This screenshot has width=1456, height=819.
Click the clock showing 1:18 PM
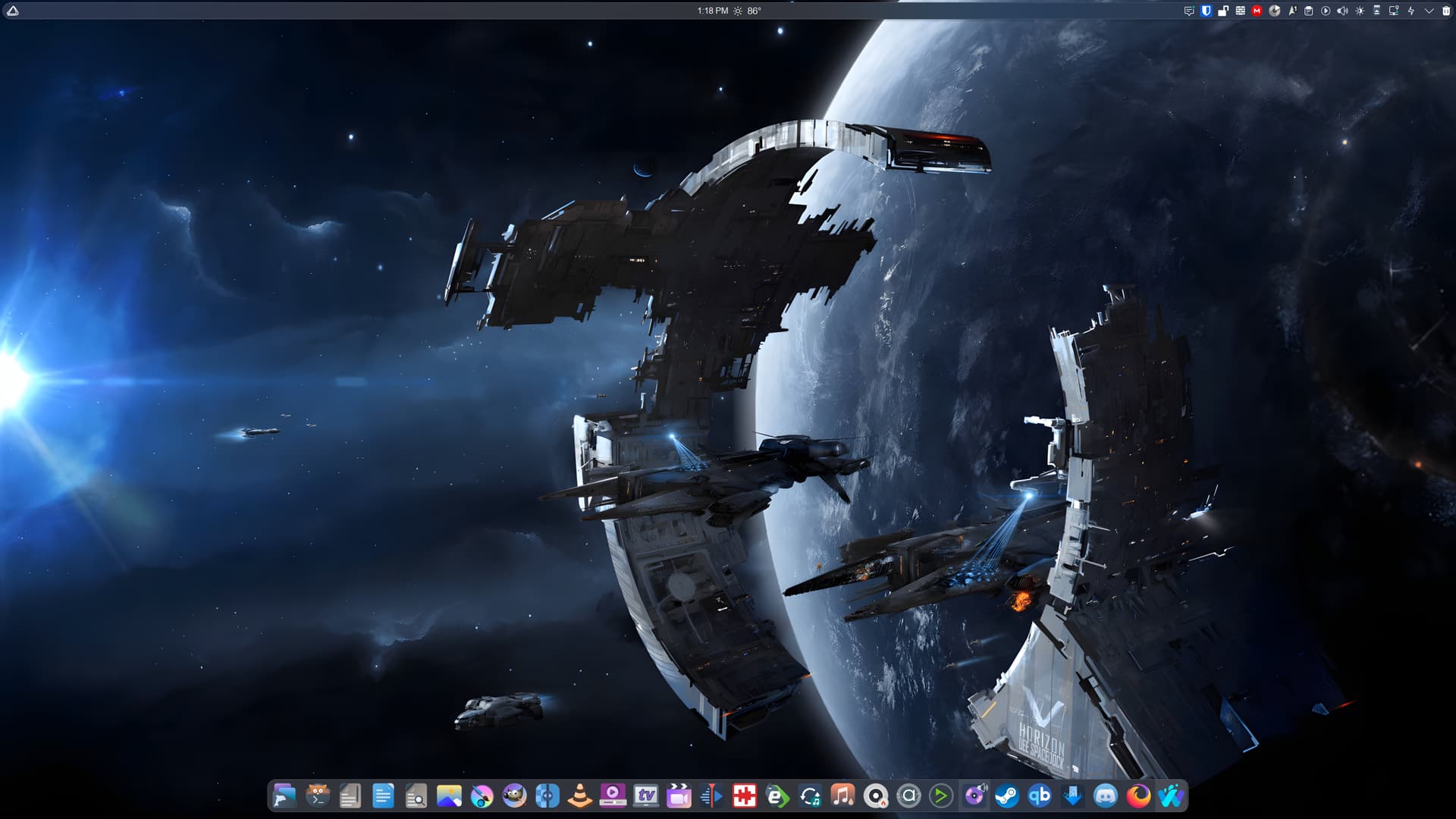tap(712, 11)
